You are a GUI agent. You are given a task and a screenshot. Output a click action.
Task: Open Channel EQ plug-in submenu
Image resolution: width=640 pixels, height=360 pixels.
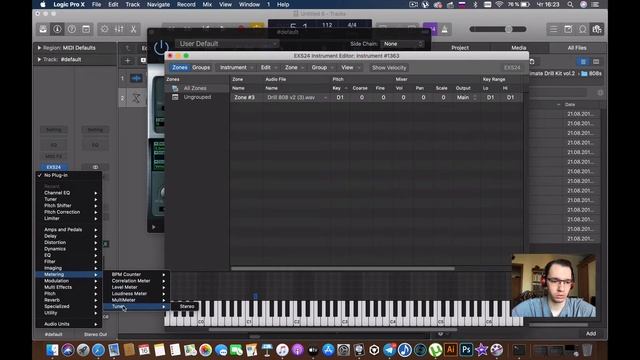point(69,193)
